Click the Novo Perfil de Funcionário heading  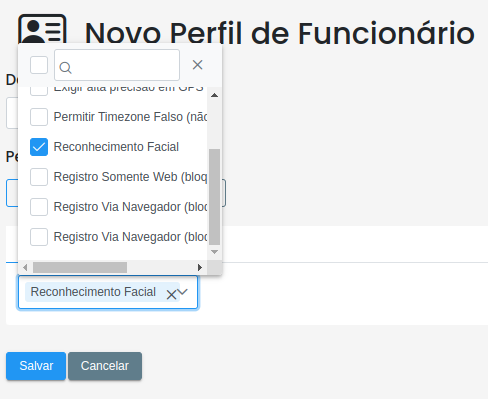pyautogui.click(x=280, y=33)
